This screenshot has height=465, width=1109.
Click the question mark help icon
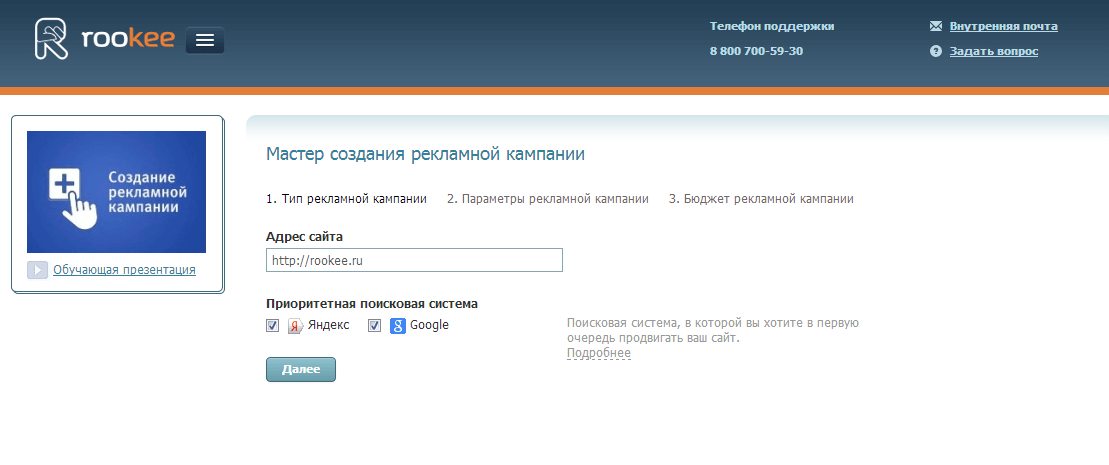(x=936, y=51)
